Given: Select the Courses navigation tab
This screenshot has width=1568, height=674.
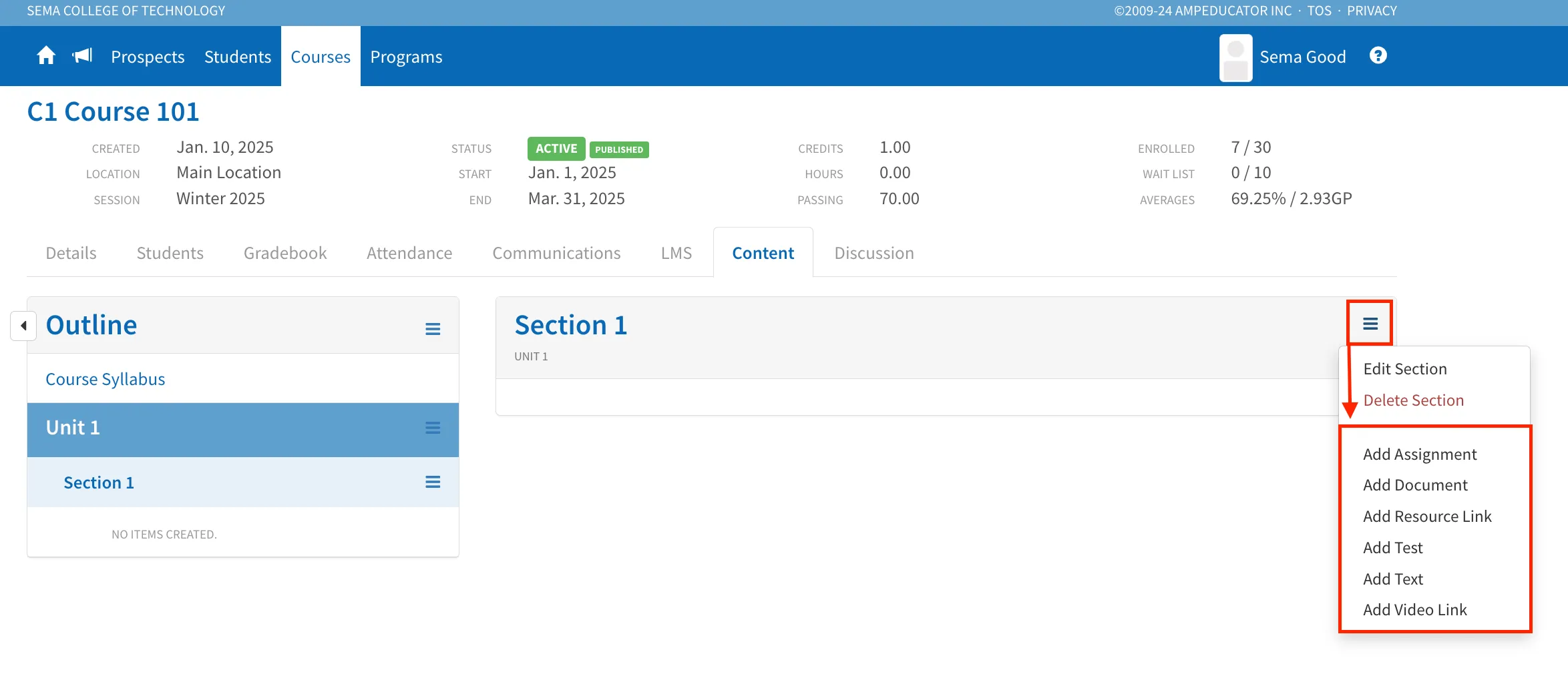Looking at the screenshot, I should [321, 57].
